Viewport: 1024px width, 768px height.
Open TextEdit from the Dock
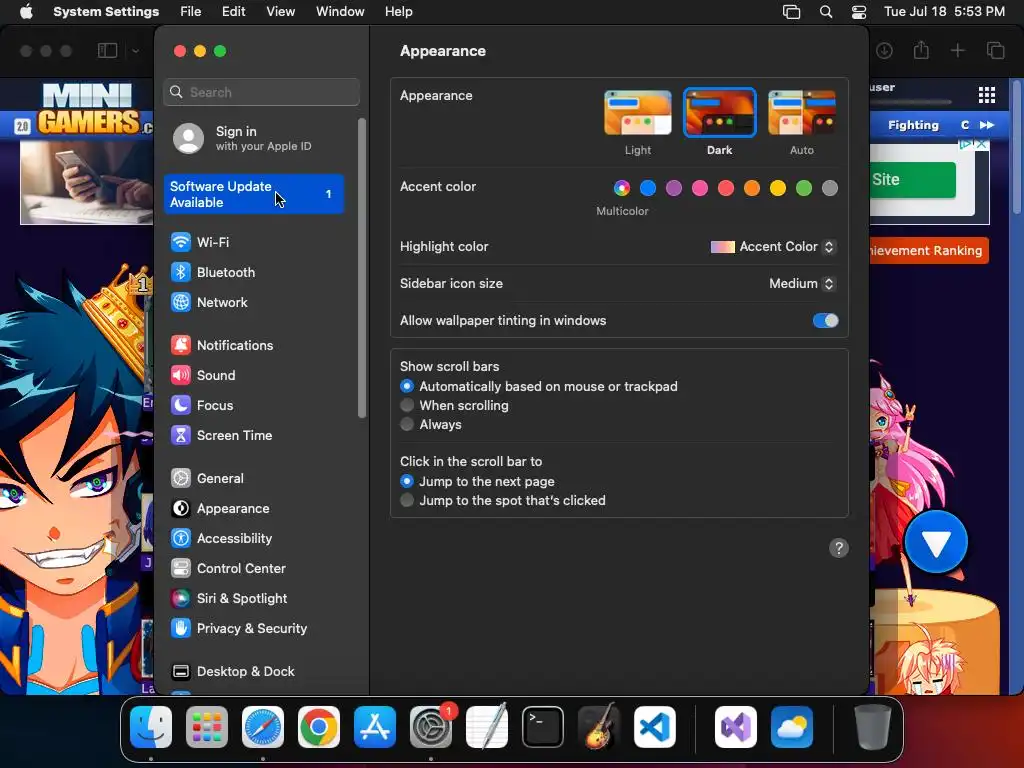487,727
